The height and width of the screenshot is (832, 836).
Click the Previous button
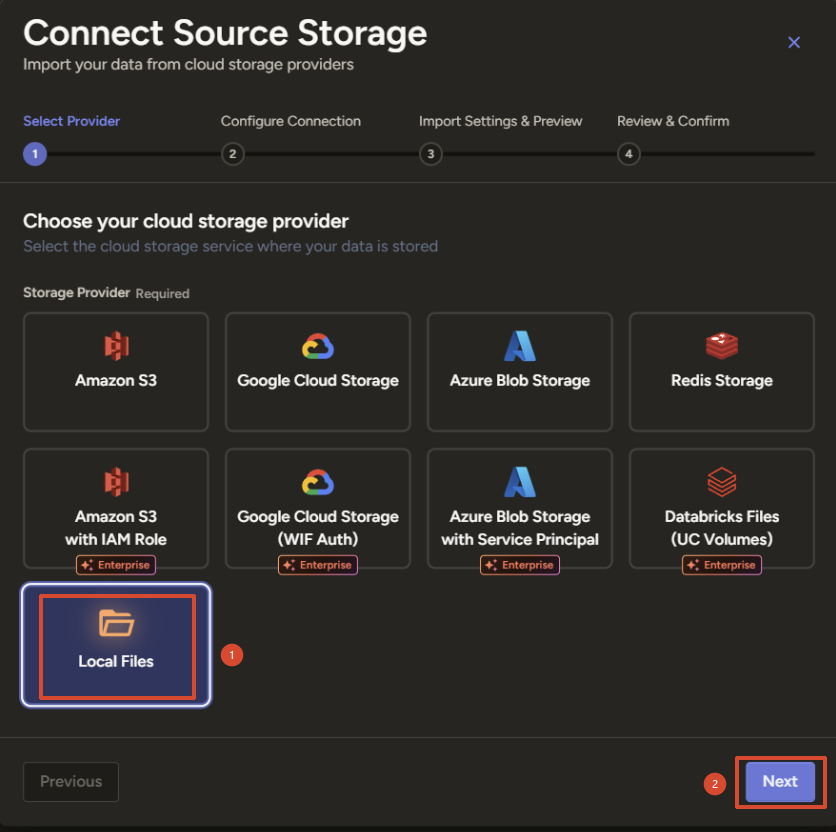pyautogui.click(x=71, y=782)
